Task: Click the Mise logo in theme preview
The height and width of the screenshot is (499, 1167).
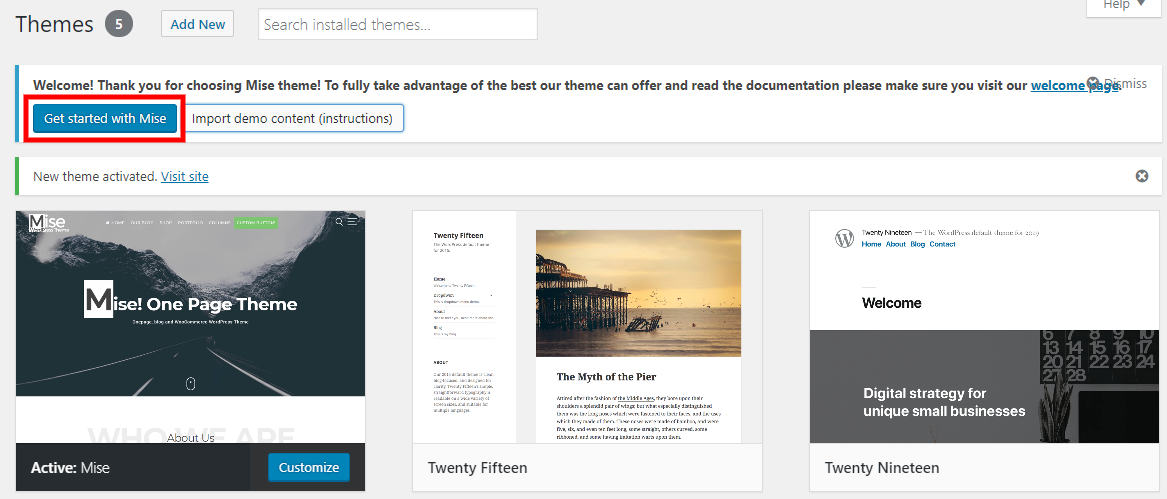Action: click(x=48, y=223)
